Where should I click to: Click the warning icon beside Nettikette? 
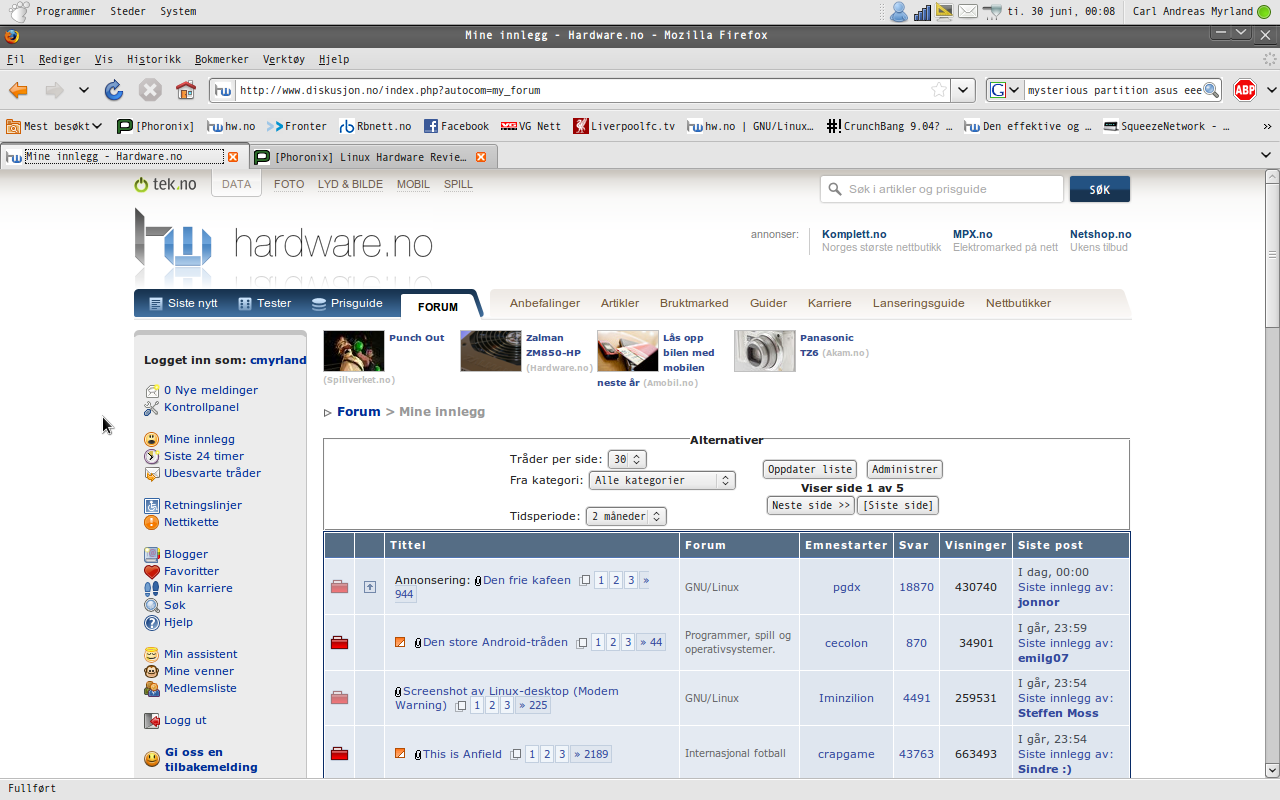tap(152, 522)
